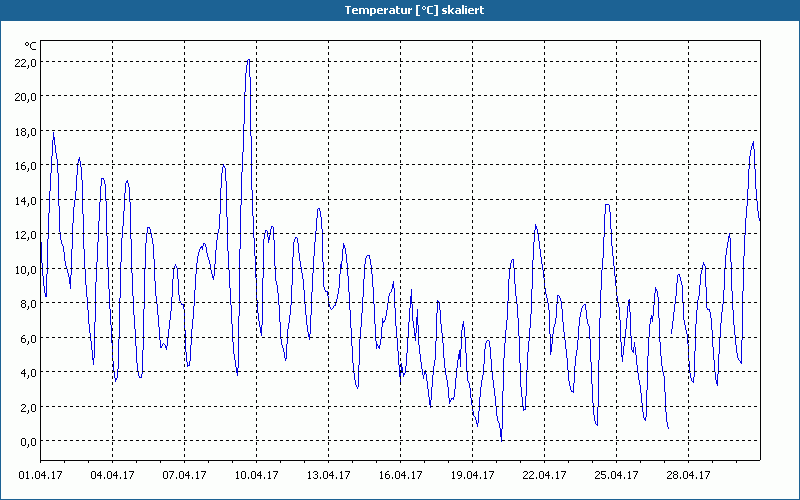
Task: Click the 12,0 y-axis label
Action: [x=28, y=235]
